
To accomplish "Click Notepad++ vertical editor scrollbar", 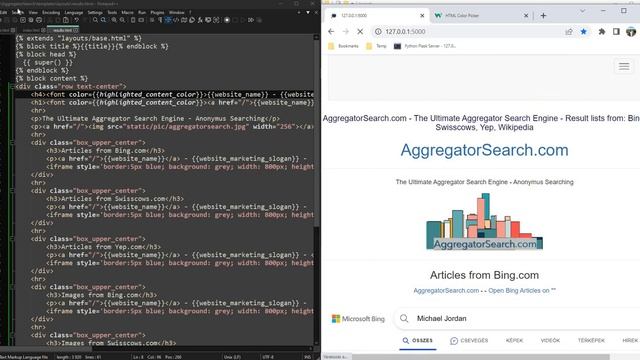I will click(316, 190).
